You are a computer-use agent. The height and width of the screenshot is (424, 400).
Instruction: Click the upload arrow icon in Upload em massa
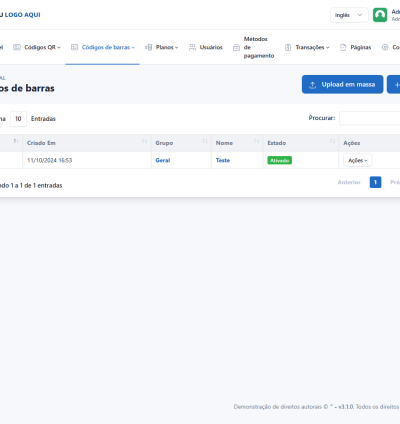pos(313,85)
